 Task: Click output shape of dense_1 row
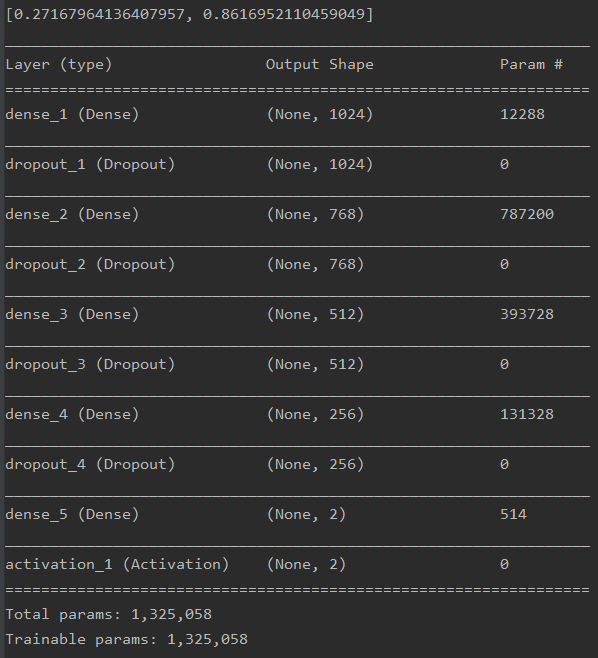click(x=320, y=115)
